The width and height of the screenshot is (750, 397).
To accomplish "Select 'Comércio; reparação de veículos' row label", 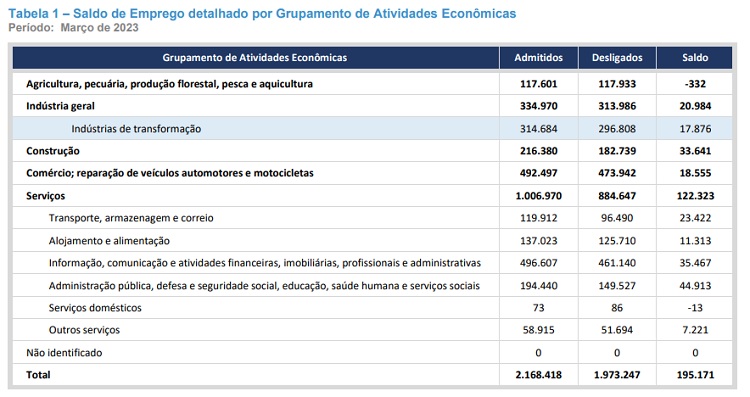I will point(170,173).
